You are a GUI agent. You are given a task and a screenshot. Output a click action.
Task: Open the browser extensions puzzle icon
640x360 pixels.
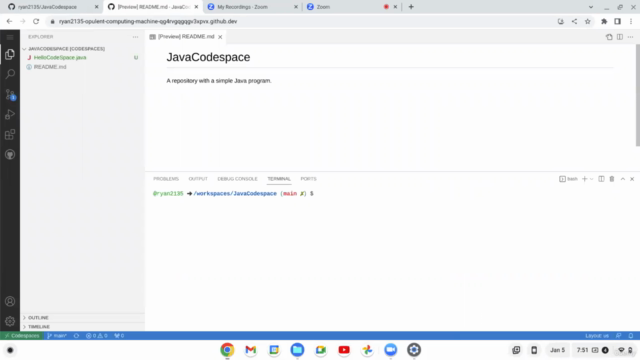[x=604, y=21]
